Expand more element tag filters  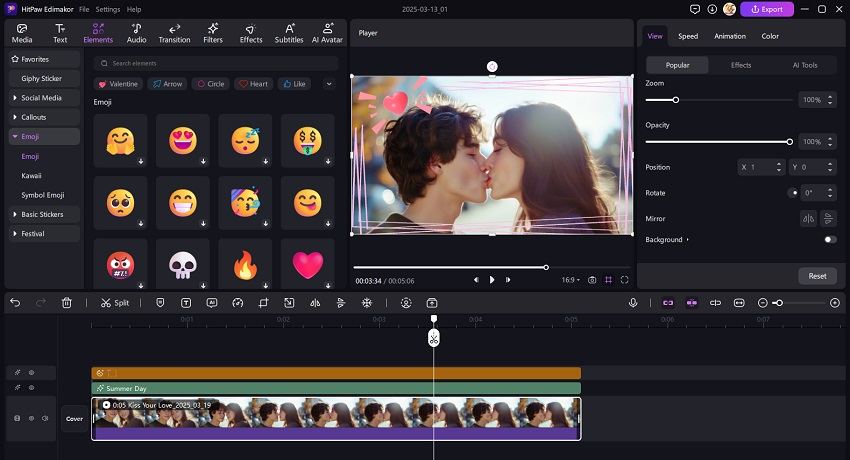pos(328,84)
